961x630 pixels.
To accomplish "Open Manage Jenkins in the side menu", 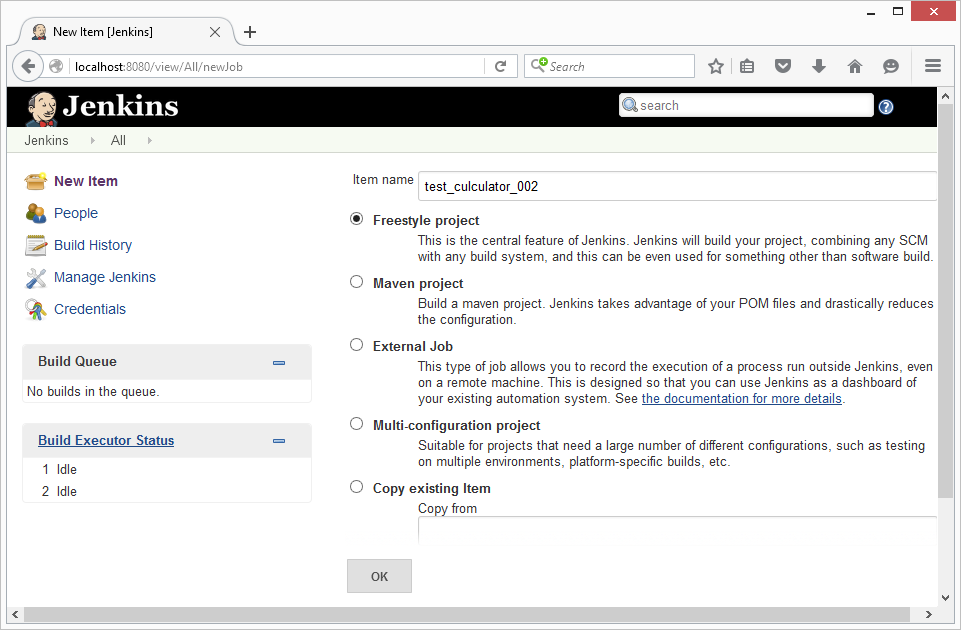I will (x=105, y=277).
